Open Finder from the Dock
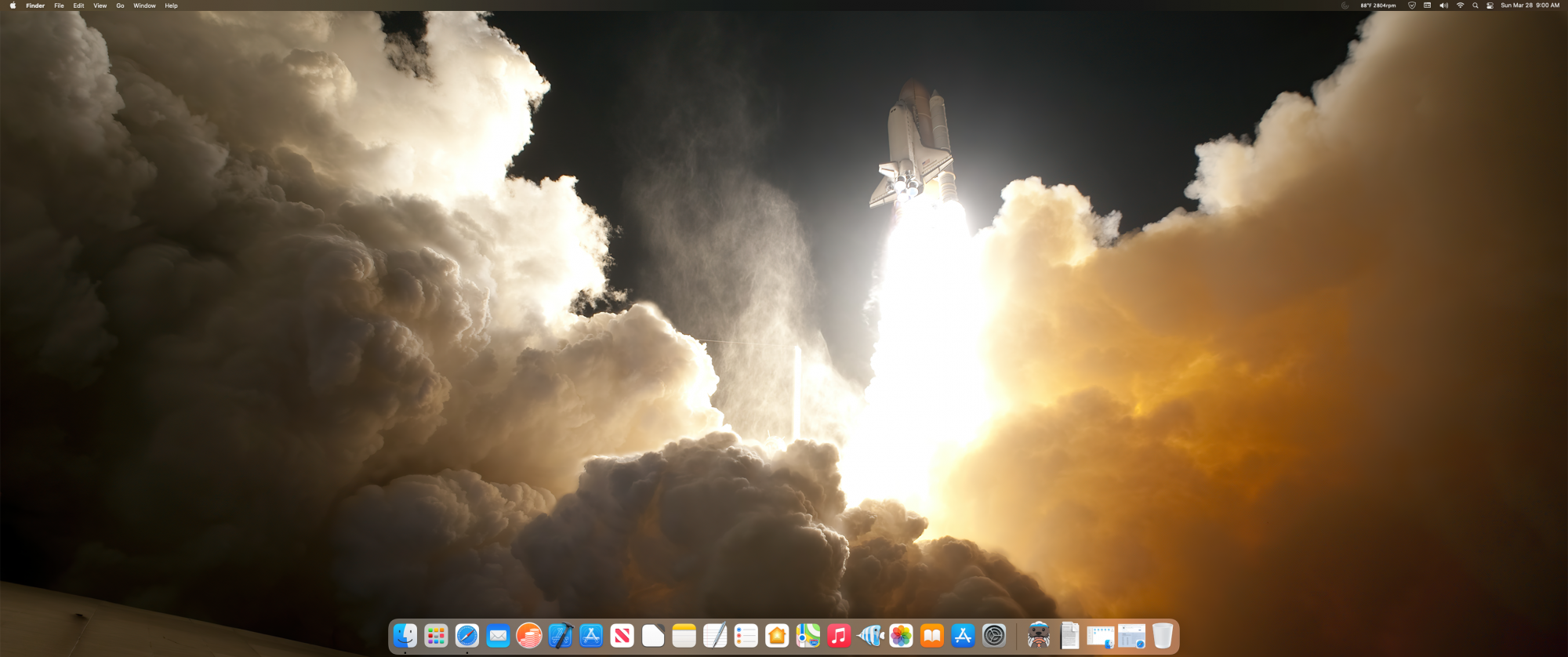1568x657 pixels. [405, 636]
